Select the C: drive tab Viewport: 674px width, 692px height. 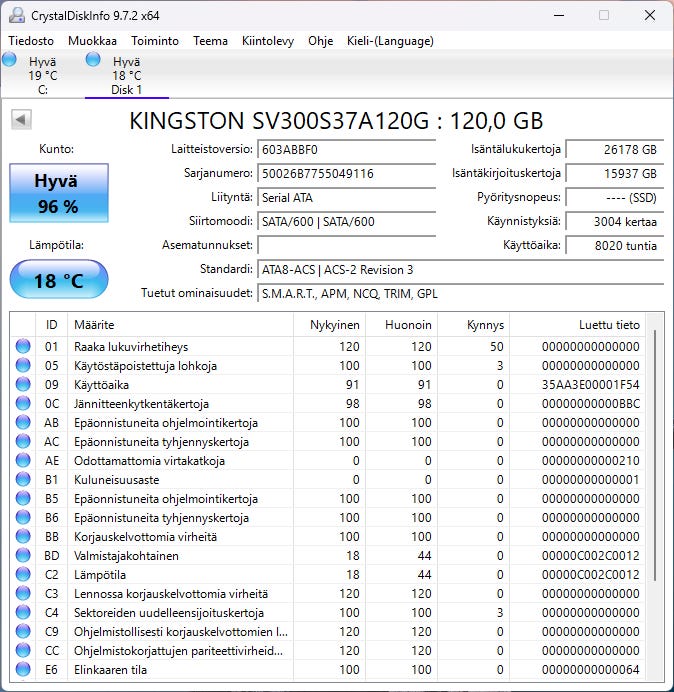pos(42,75)
